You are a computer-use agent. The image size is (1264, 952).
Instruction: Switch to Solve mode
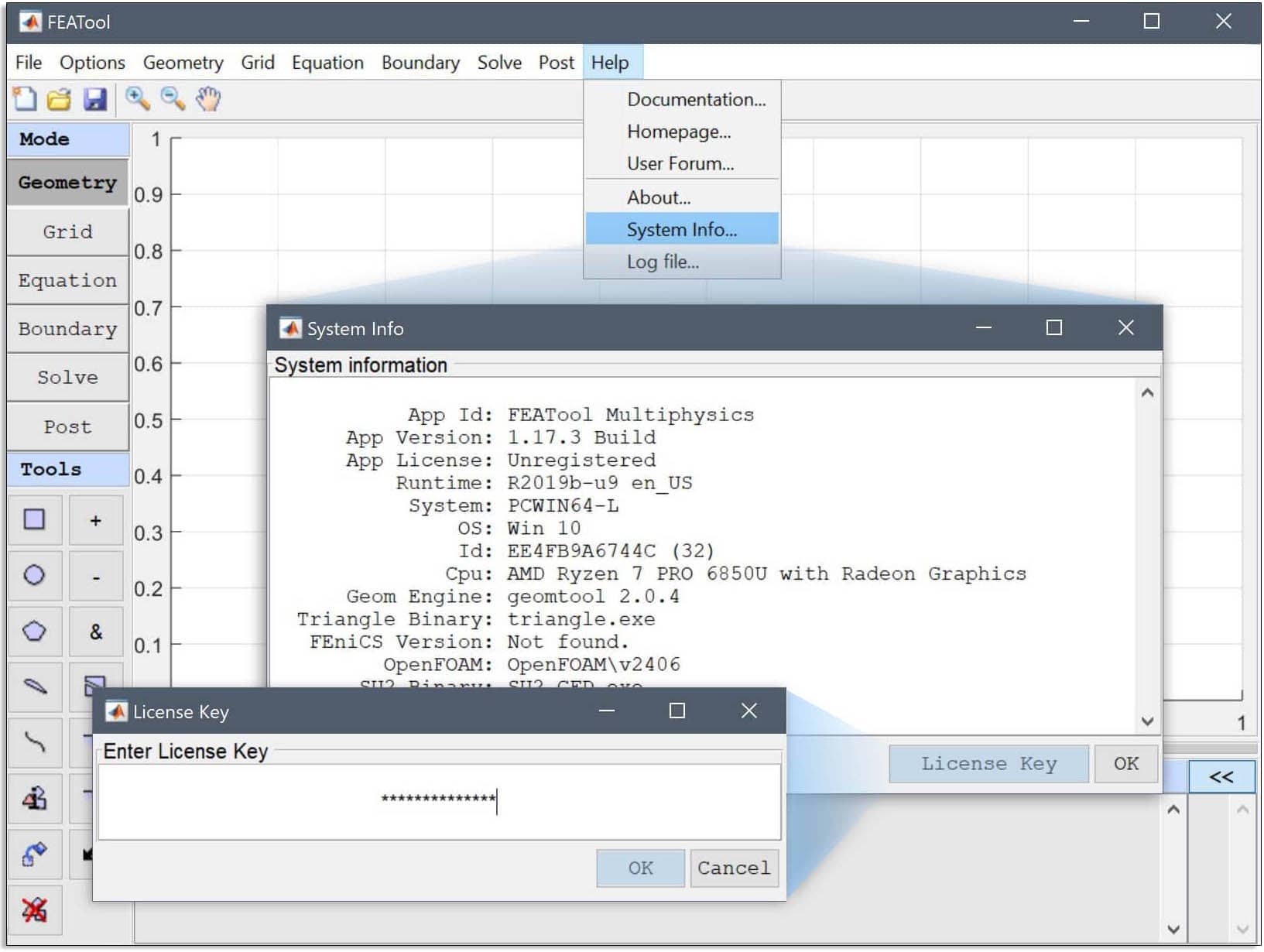(x=68, y=378)
